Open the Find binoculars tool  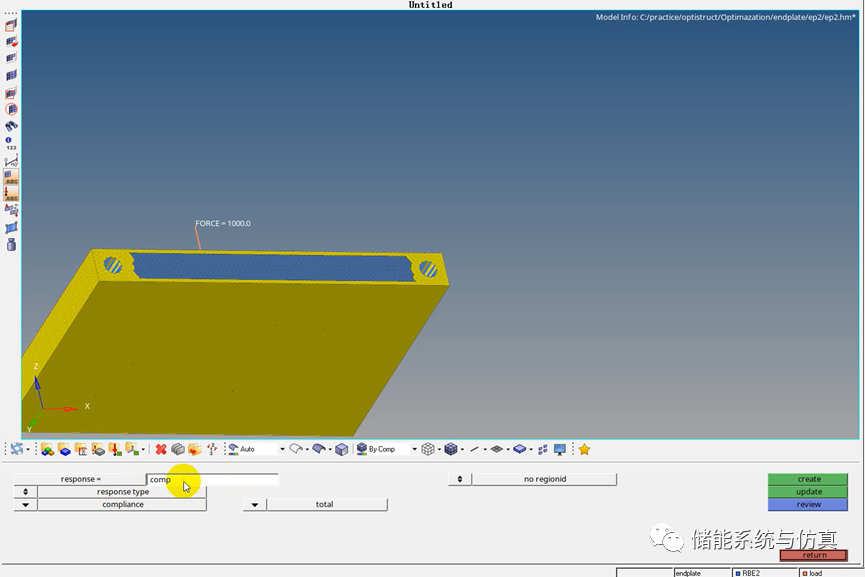[x=11, y=126]
